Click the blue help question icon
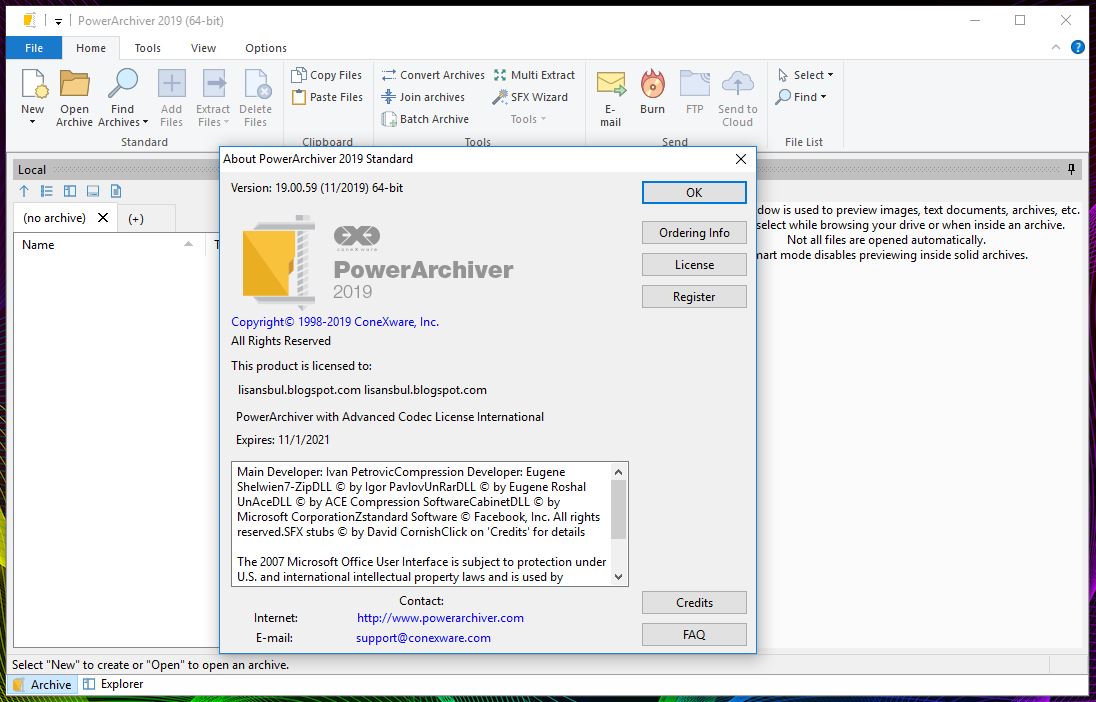 click(x=1078, y=48)
